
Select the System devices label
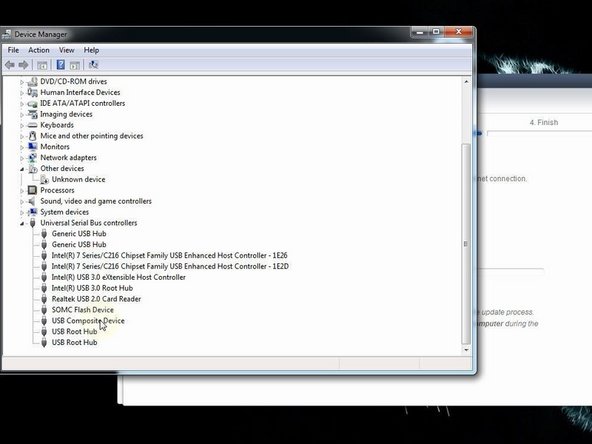pyautogui.click(x=65, y=212)
